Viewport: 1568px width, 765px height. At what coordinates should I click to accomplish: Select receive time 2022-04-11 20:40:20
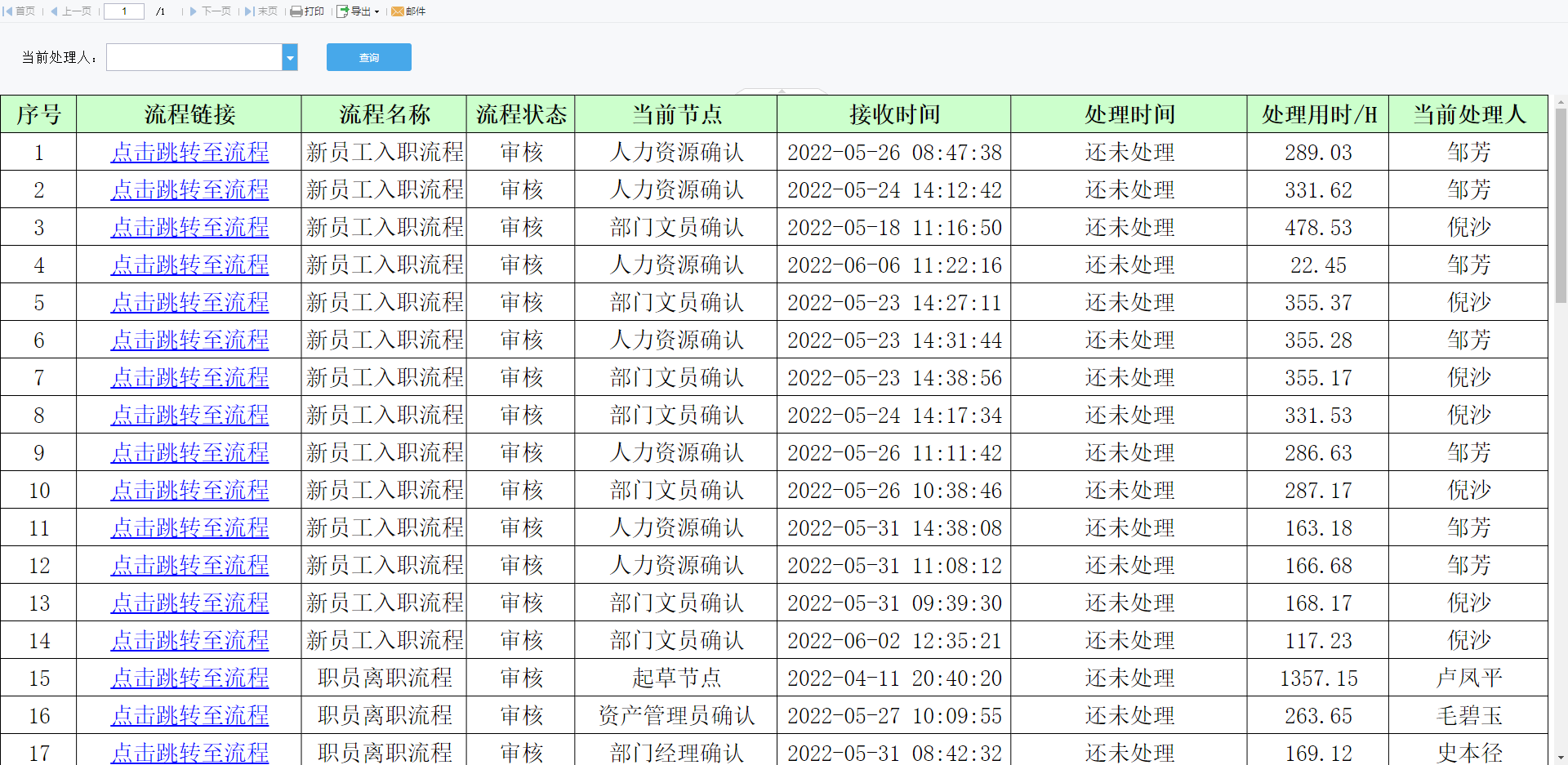[894, 678]
